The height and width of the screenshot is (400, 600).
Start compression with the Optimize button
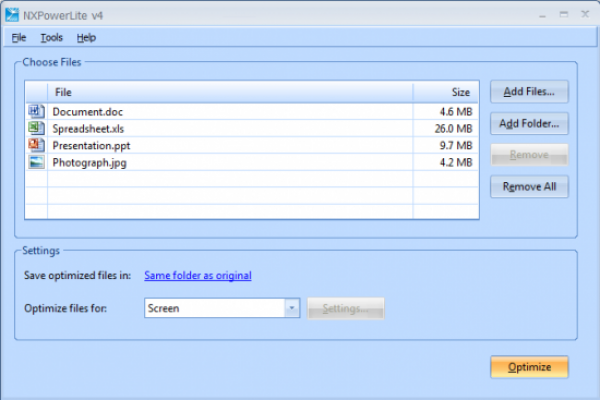tap(529, 367)
